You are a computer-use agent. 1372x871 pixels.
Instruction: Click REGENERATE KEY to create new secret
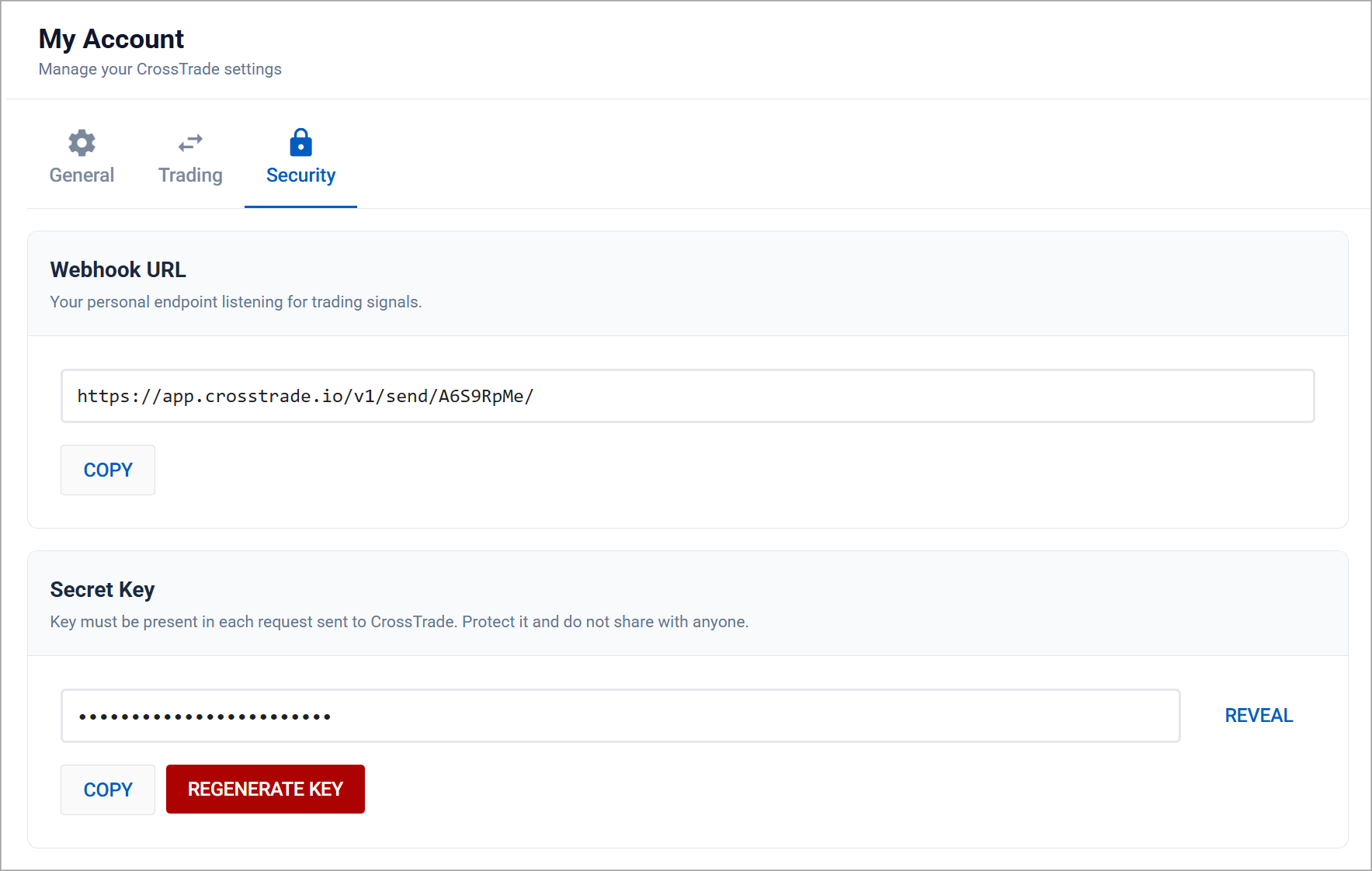[x=265, y=789]
